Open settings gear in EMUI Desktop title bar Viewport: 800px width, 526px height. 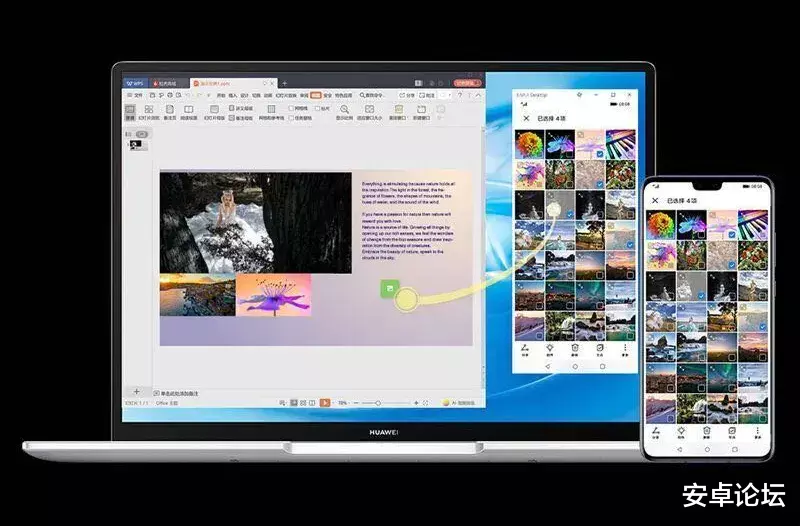[x=580, y=95]
